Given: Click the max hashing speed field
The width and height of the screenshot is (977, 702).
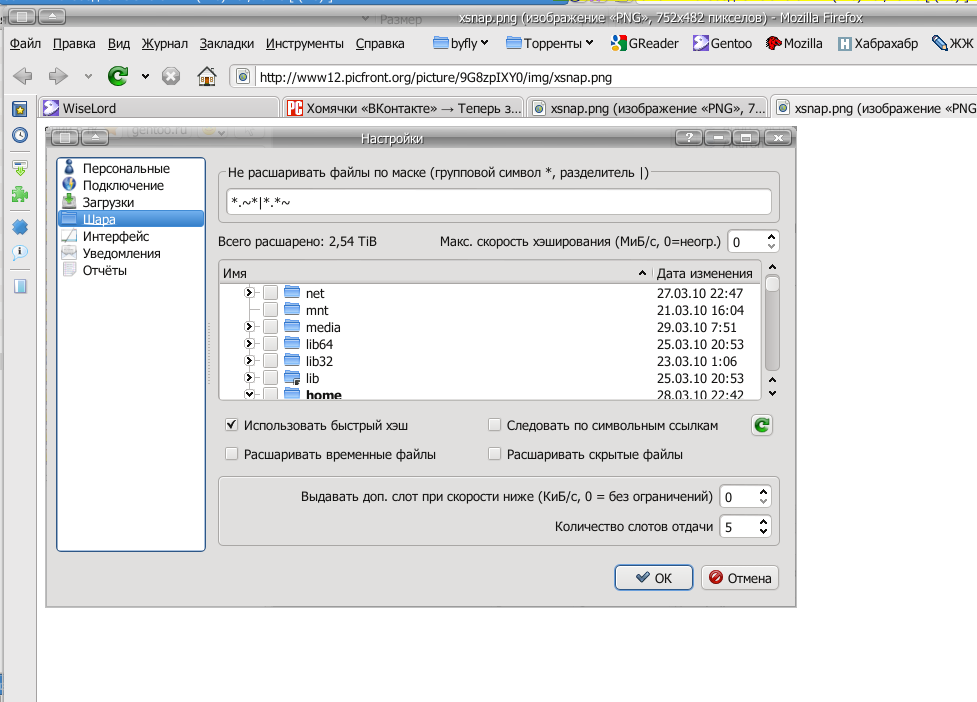Looking at the screenshot, I should (746, 242).
